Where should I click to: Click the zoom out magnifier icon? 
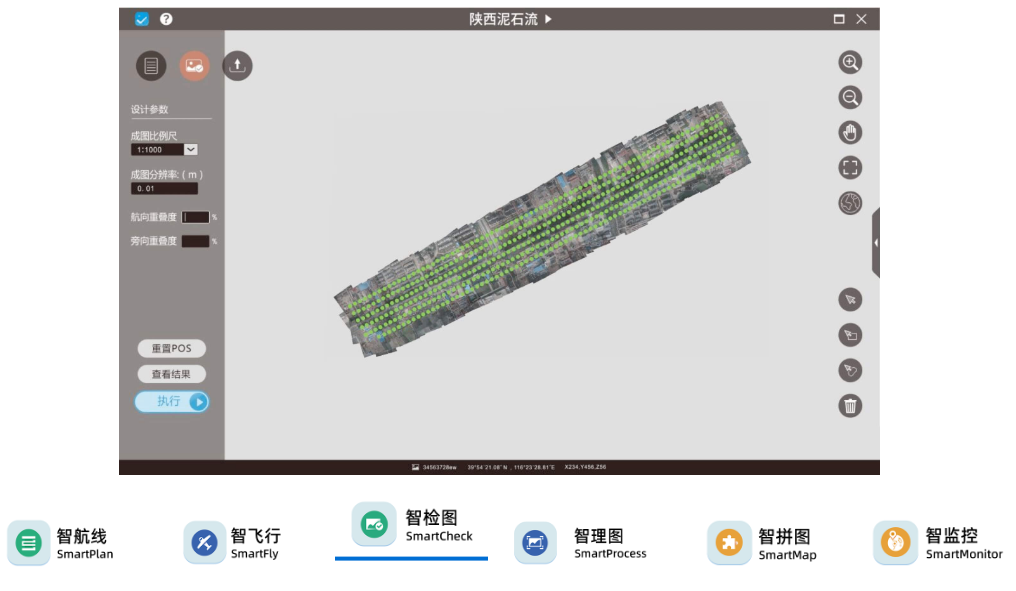850,98
